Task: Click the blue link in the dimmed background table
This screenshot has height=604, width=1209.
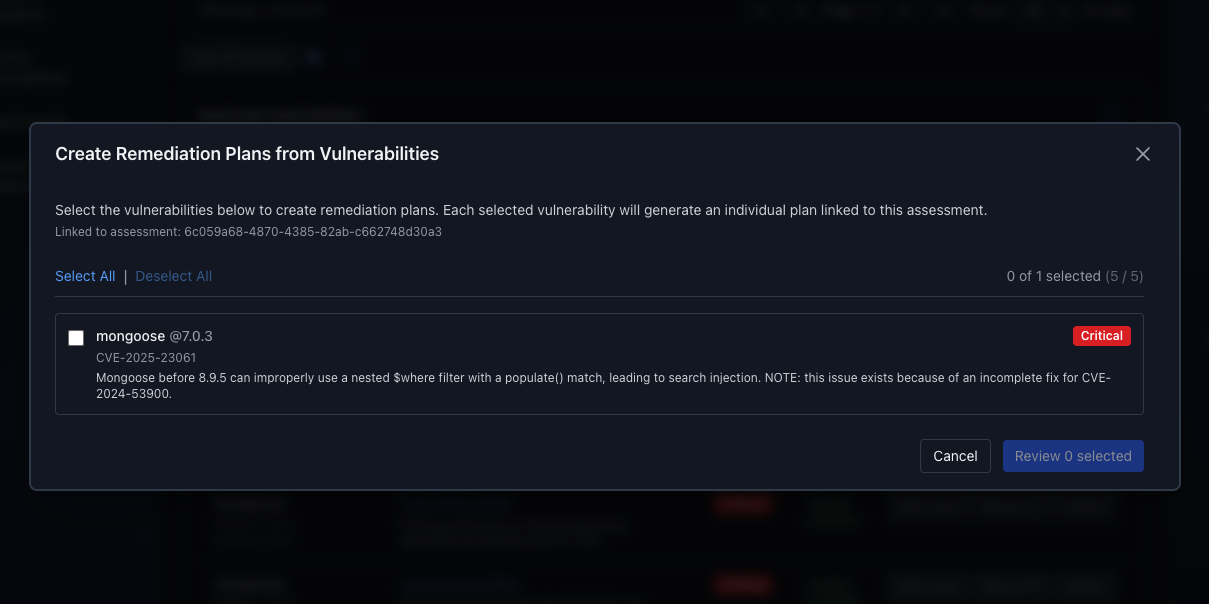Action: pyautogui.click(x=457, y=503)
